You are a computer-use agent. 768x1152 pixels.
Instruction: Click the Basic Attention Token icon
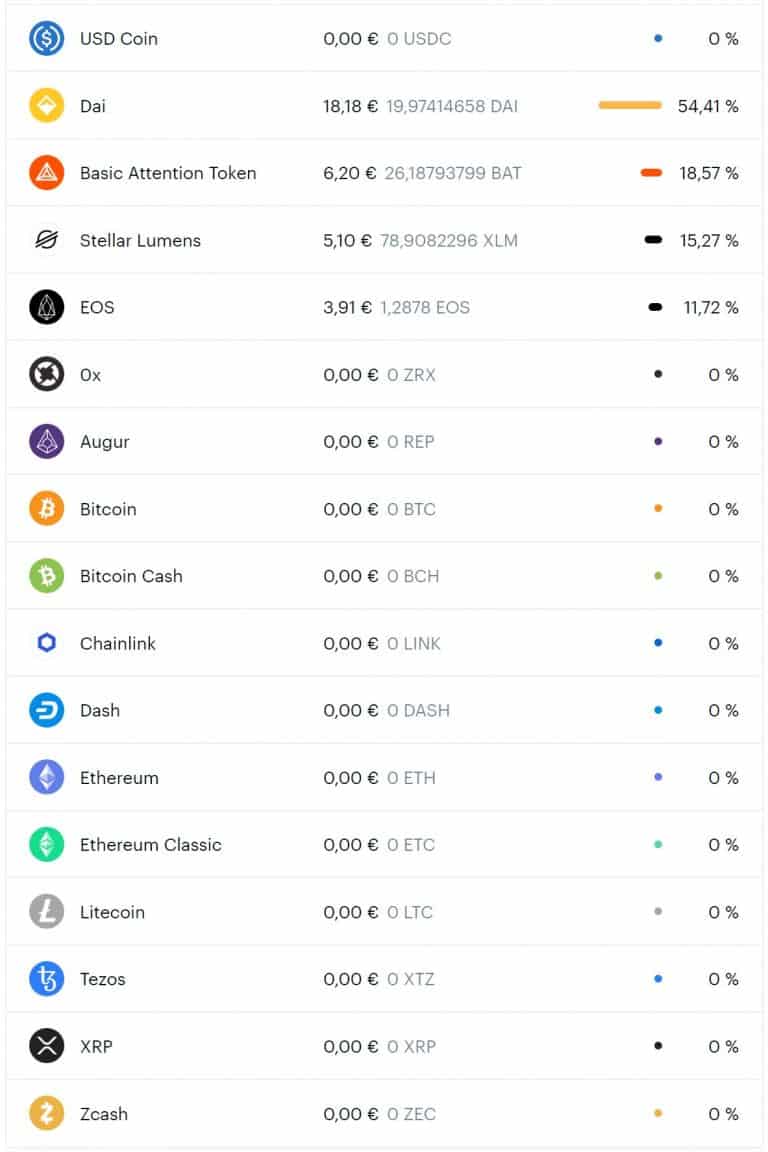46,173
